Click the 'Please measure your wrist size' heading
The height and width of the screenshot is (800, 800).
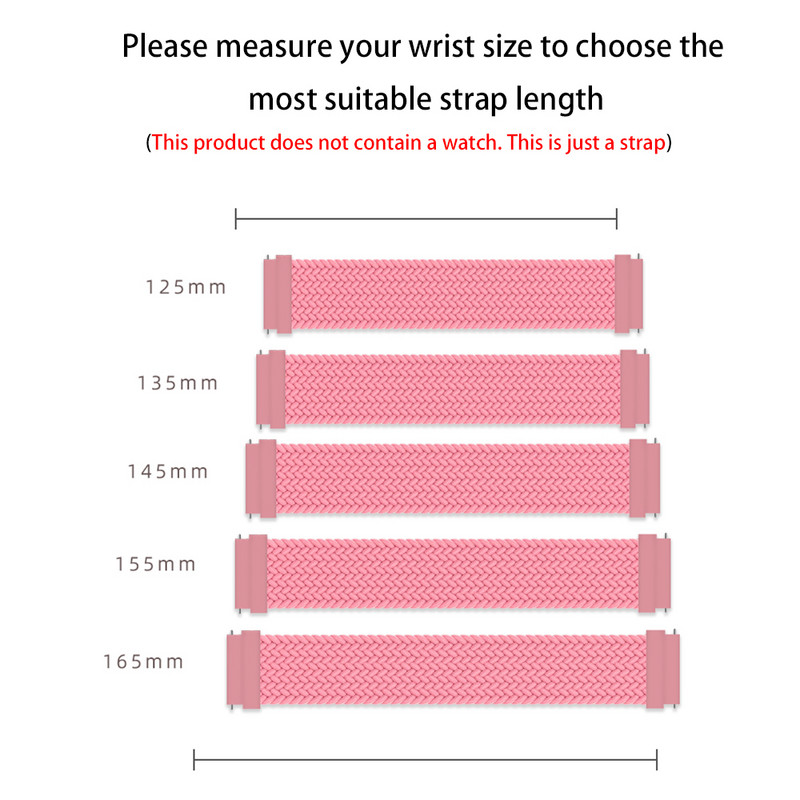tap(423, 47)
